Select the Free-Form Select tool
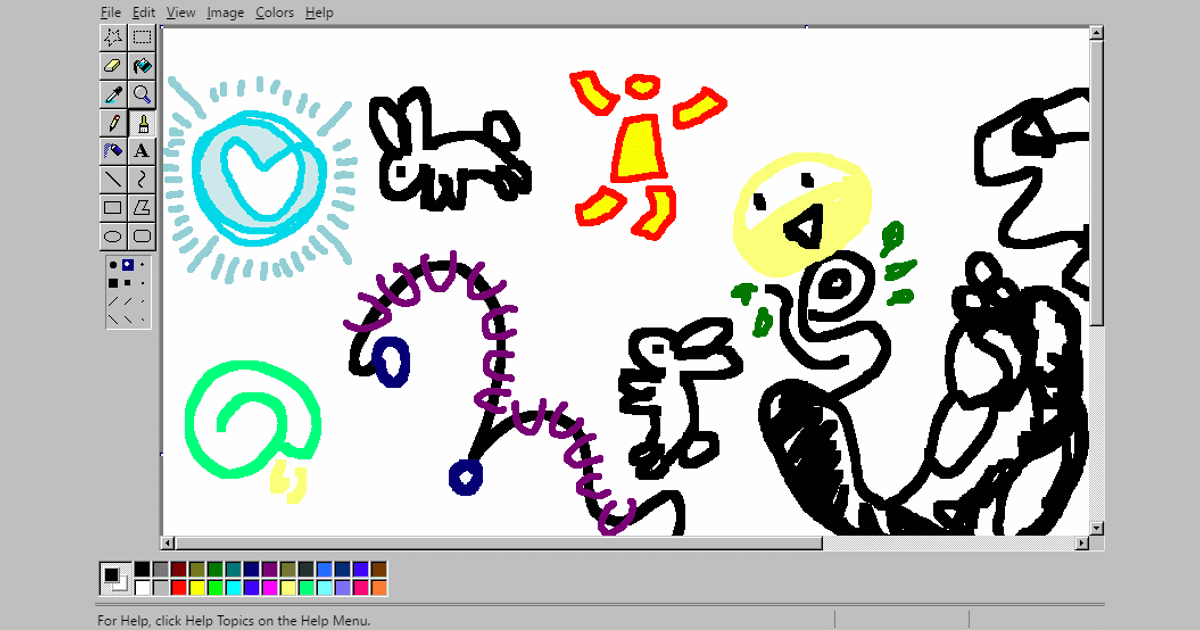Viewport: 1200px width, 630px height. tap(113, 38)
